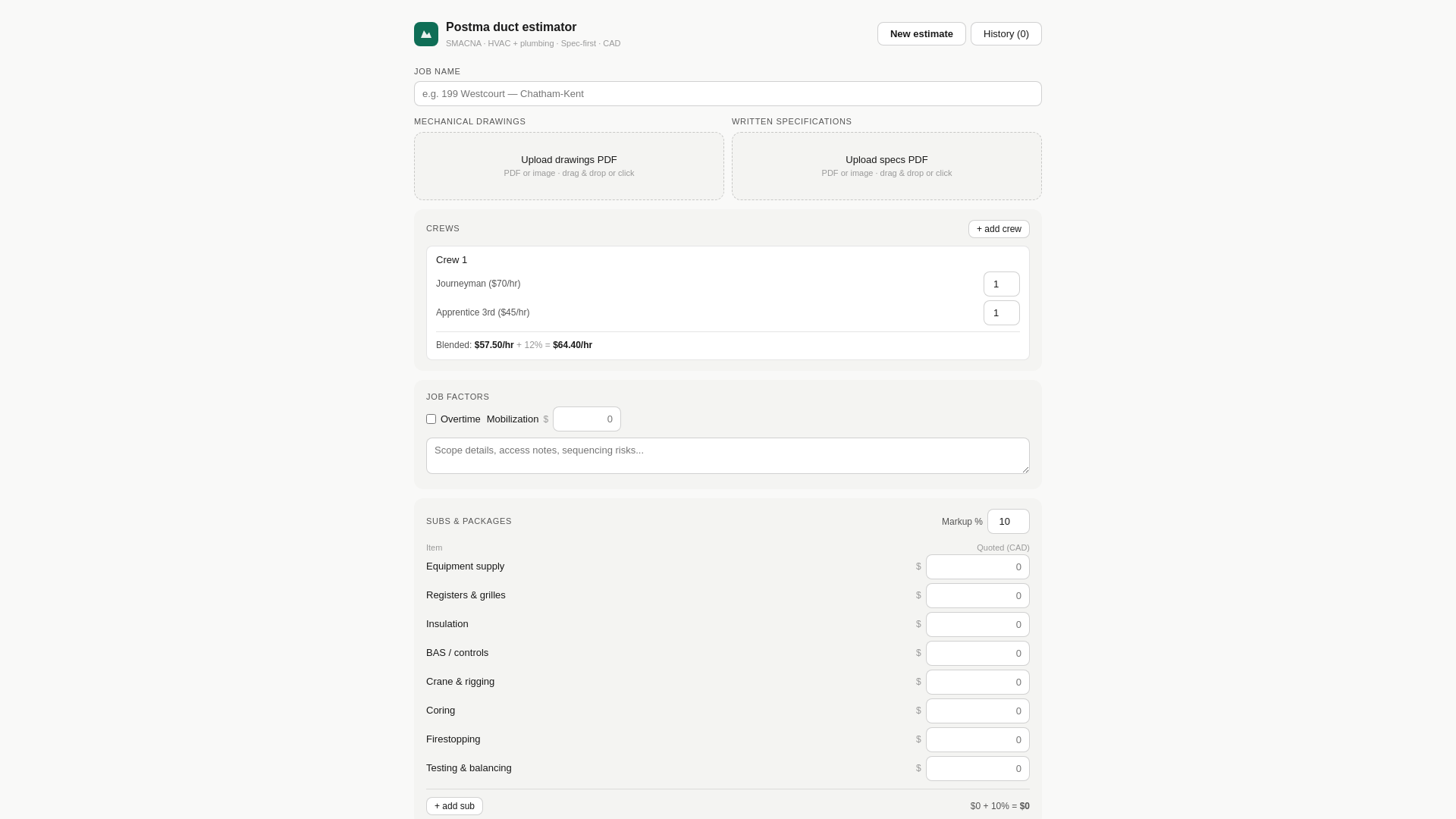Viewport: 1456px width, 819px height.
Task: Focus the Job name input field
Action: (728, 94)
